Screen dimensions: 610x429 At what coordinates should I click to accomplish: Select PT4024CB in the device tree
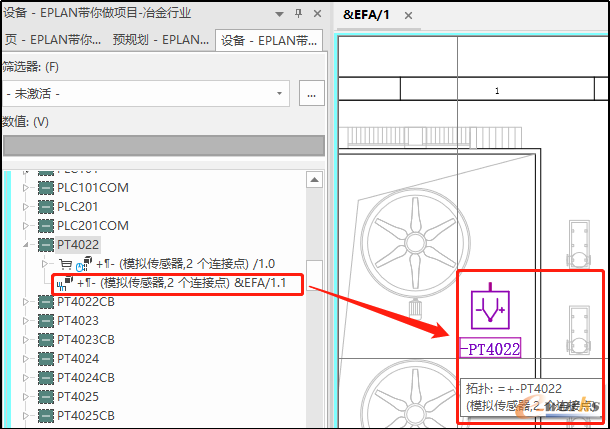(x=86, y=378)
